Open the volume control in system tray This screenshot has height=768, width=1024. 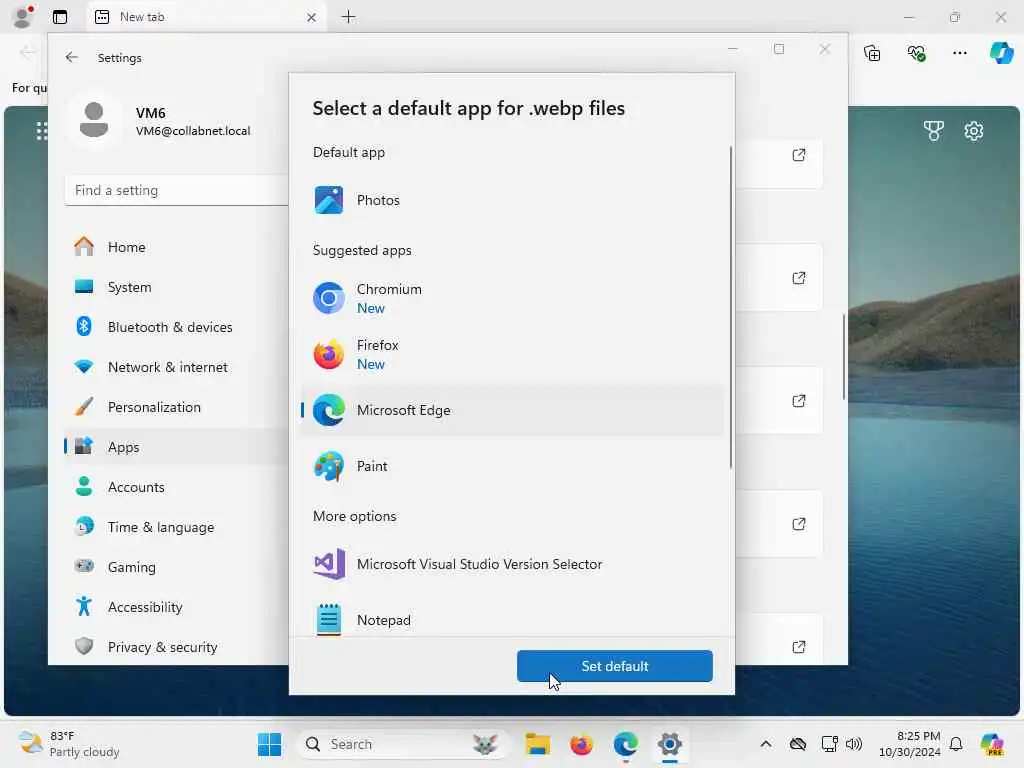pyautogui.click(x=854, y=744)
